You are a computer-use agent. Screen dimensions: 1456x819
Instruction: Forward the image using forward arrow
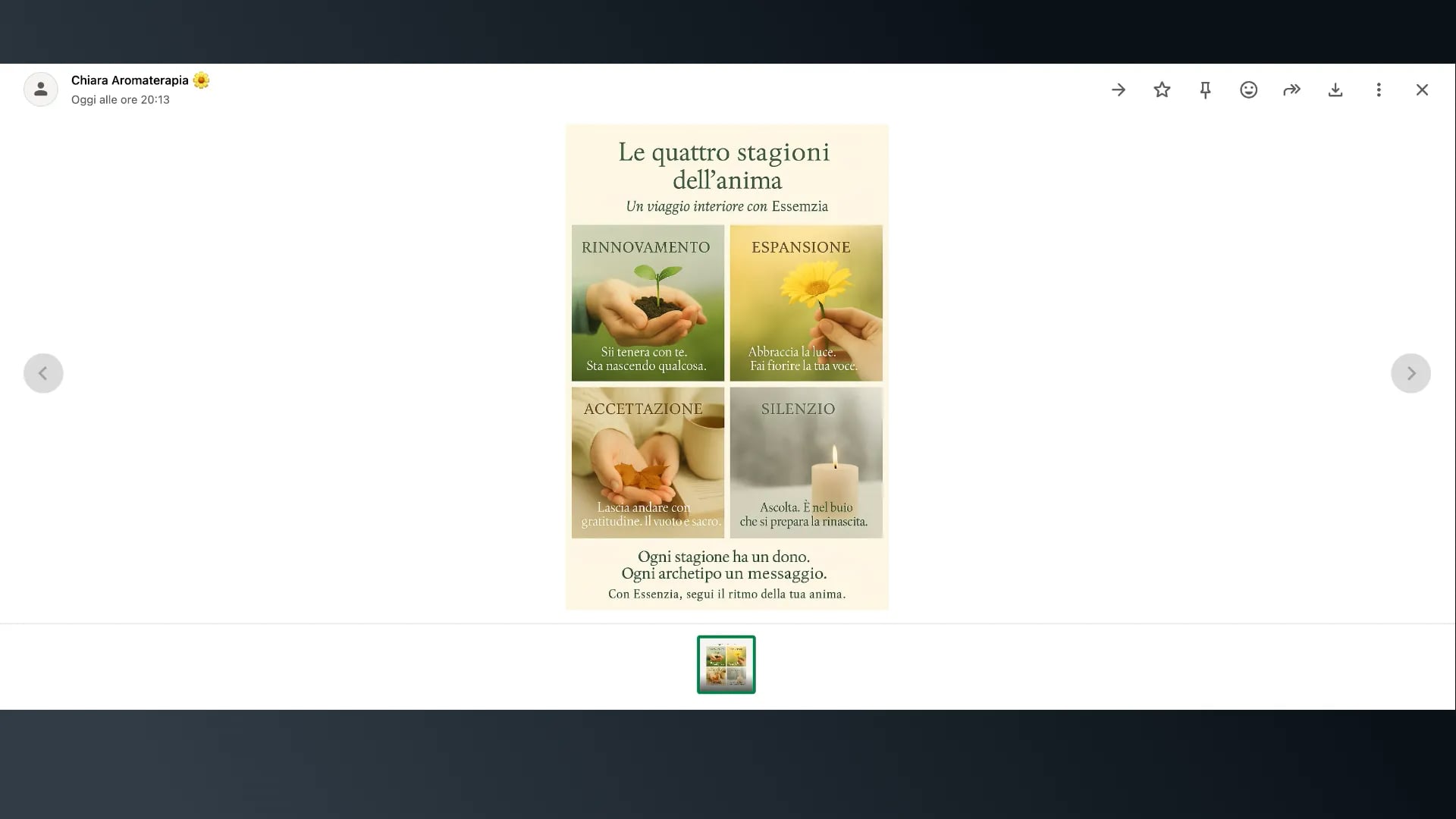coord(1291,90)
